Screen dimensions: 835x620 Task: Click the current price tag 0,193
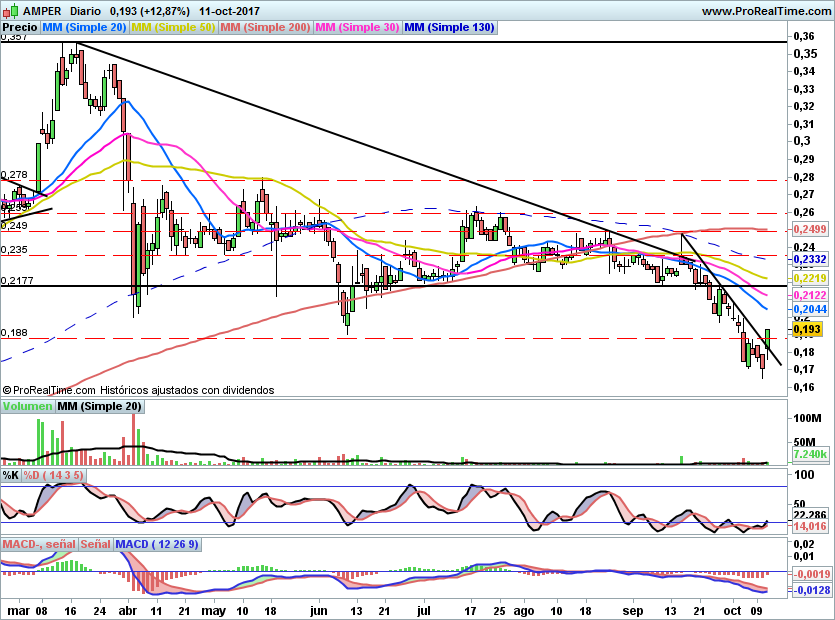(x=807, y=329)
